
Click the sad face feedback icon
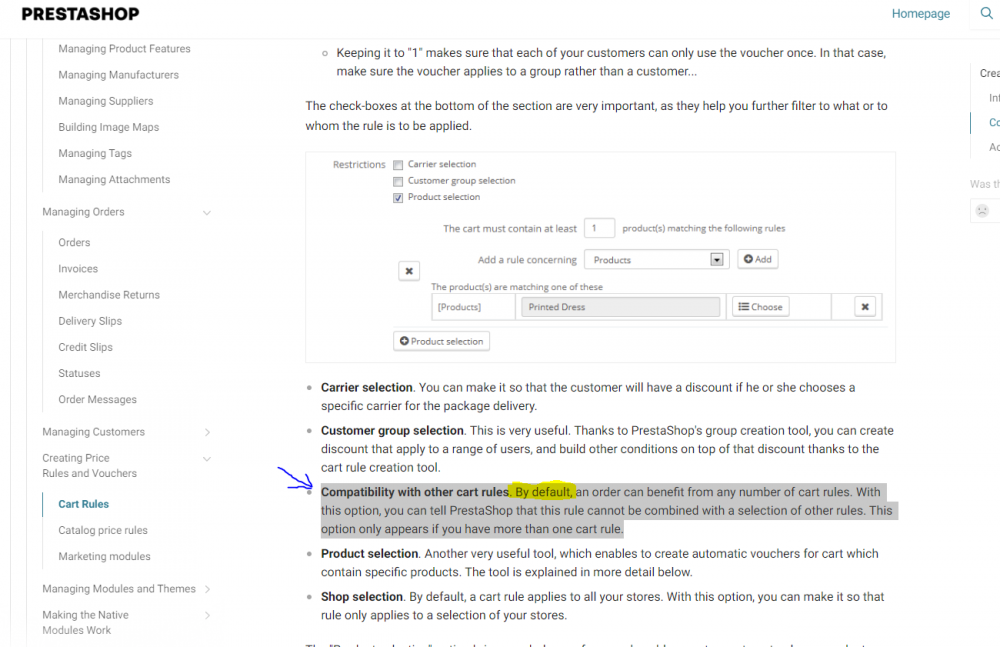(982, 211)
